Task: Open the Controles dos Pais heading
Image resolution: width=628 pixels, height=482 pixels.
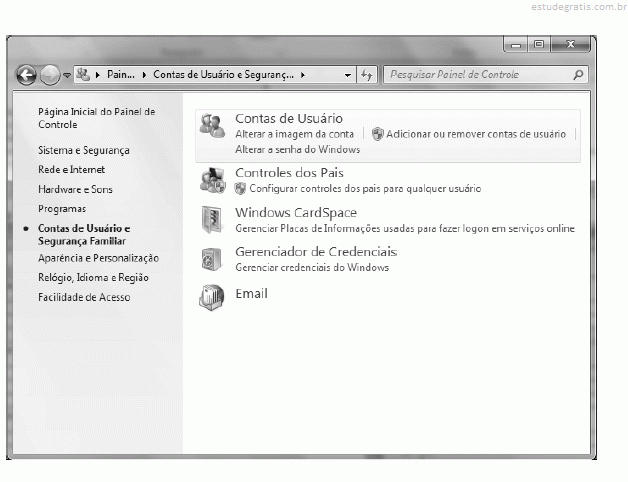Action: (x=289, y=173)
